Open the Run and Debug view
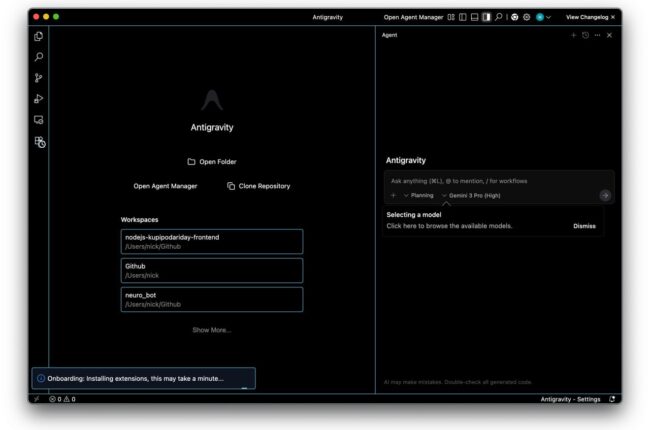The width and height of the screenshot is (650, 430). 39,98
